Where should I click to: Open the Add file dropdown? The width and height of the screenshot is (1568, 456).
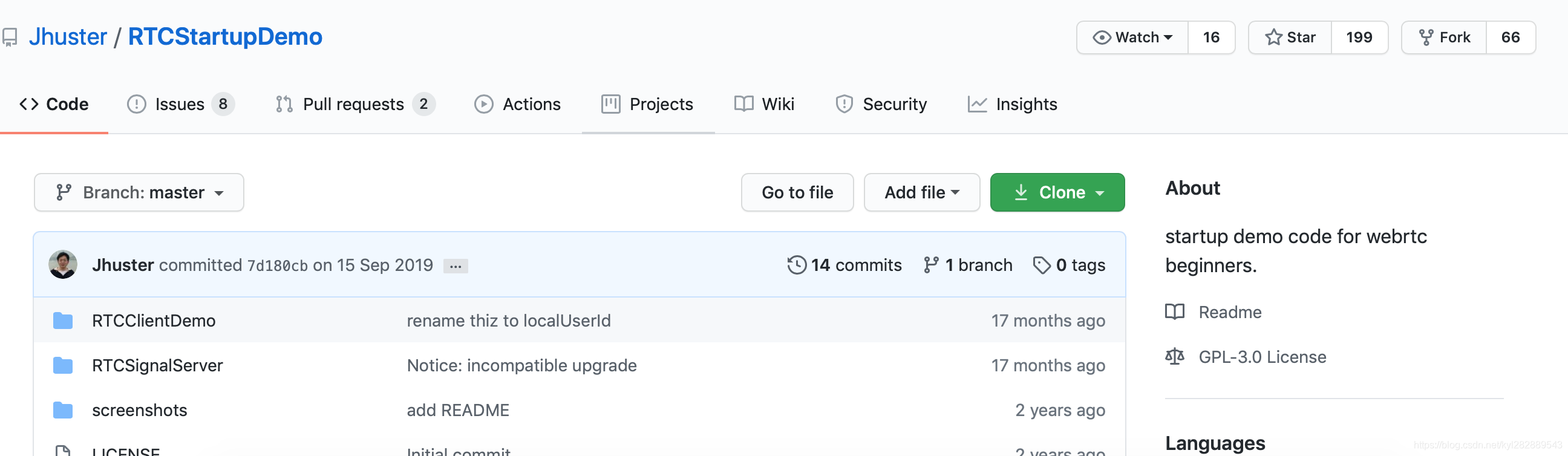coord(921,192)
